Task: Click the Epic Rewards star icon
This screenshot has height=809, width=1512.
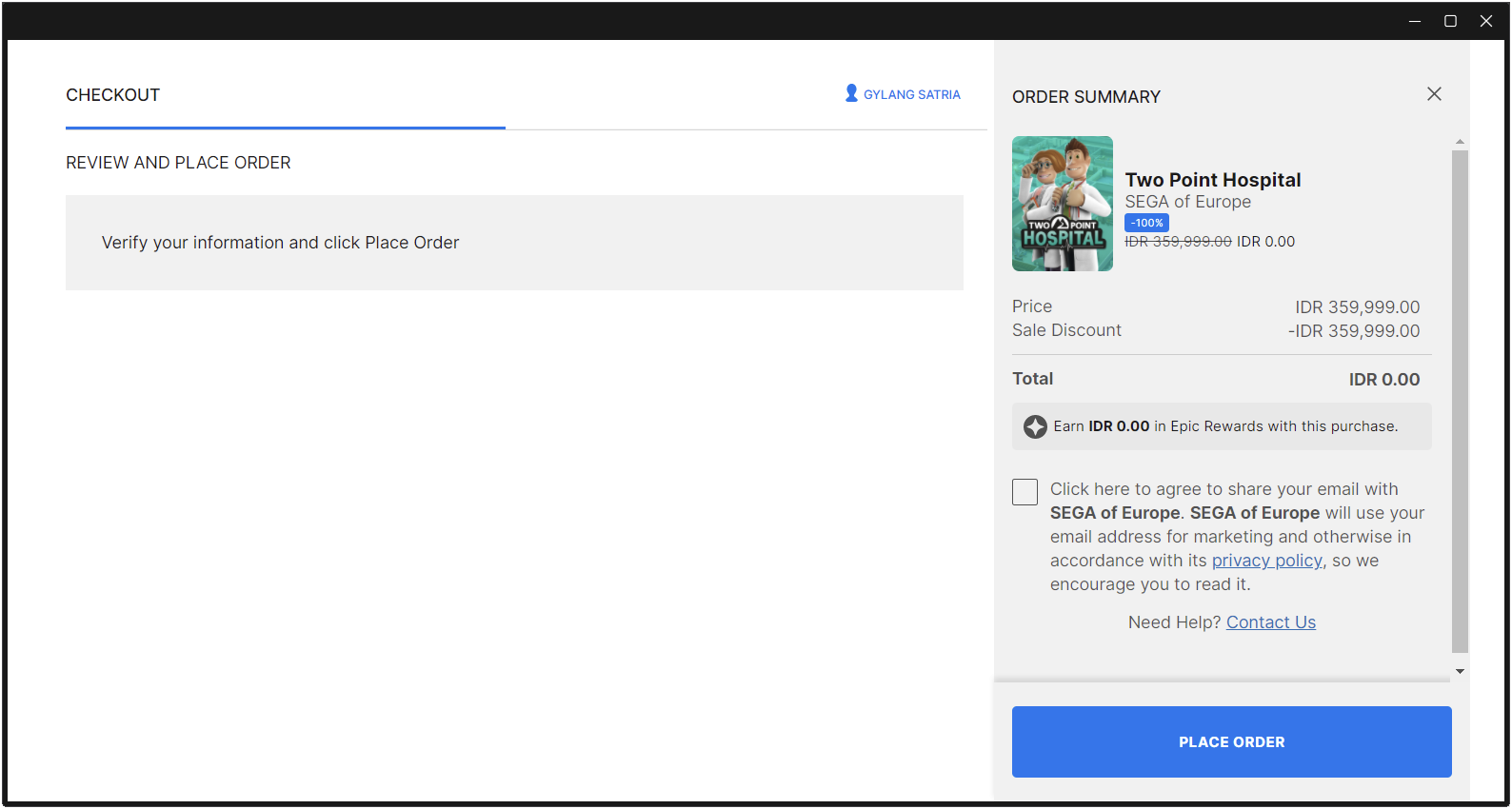Action: pos(1035,426)
